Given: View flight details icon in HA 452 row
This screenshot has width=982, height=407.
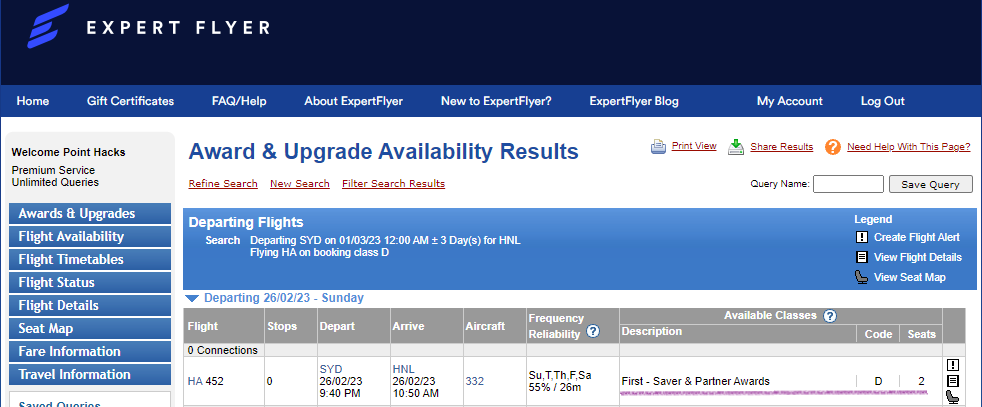Looking at the screenshot, I should 953,381.
